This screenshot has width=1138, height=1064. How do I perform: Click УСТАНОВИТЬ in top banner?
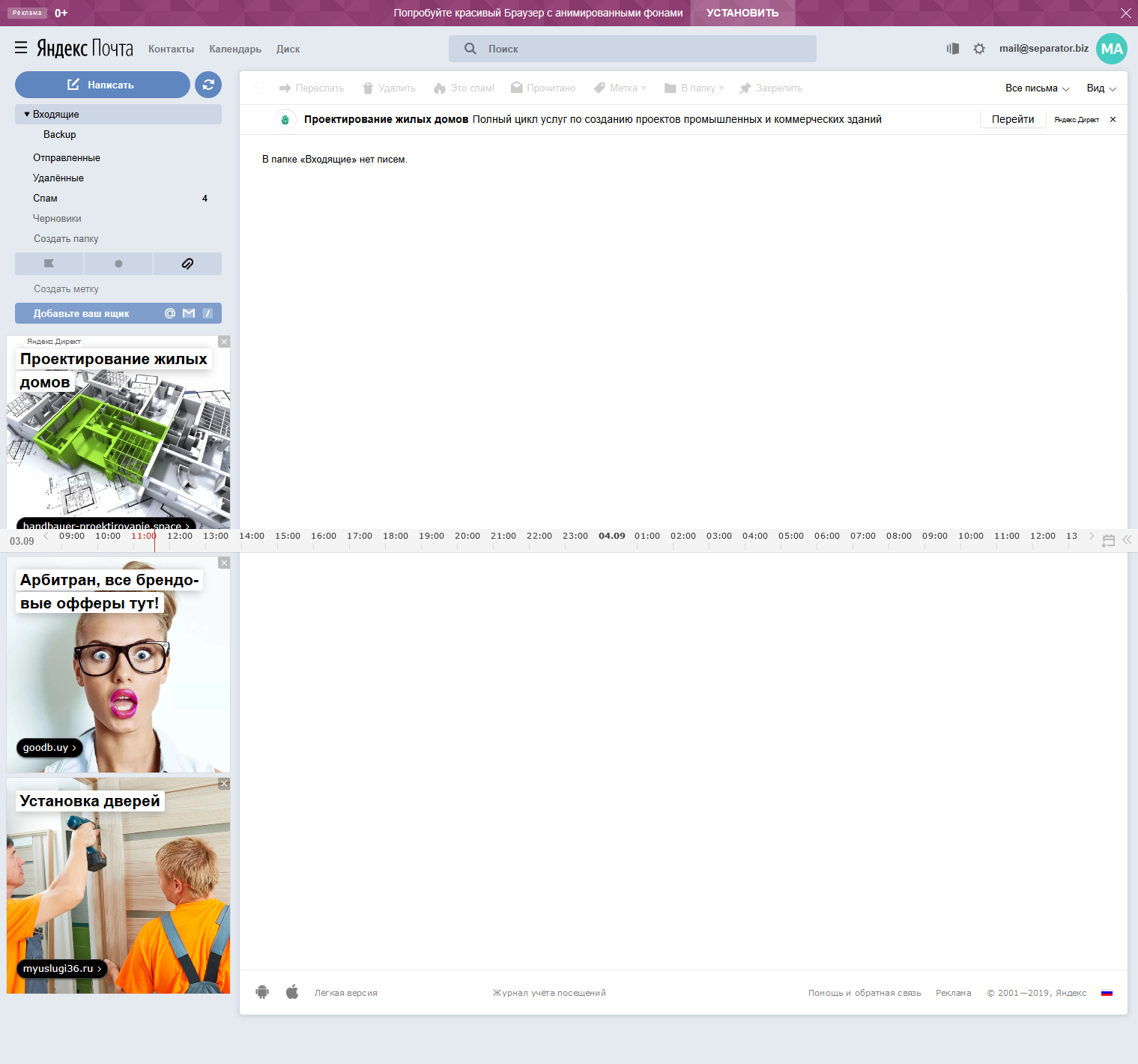click(x=742, y=13)
